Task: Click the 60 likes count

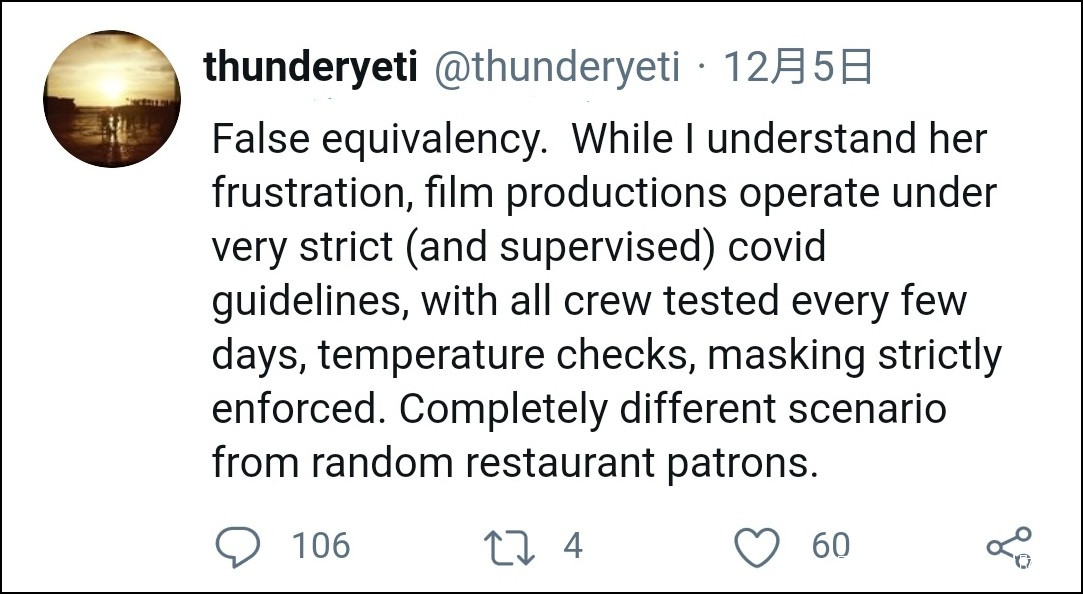Action: point(830,546)
